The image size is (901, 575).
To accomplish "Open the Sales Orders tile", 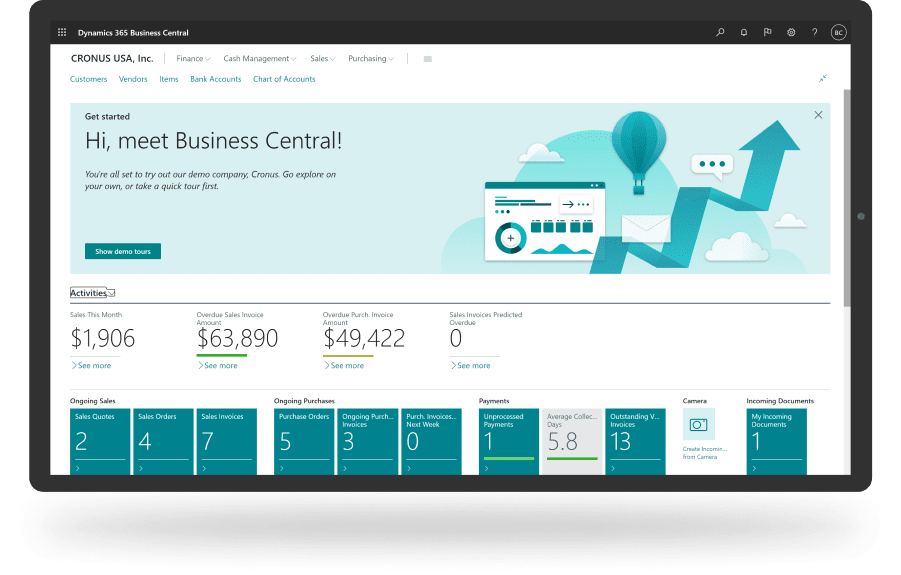I will (x=163, y=441).
